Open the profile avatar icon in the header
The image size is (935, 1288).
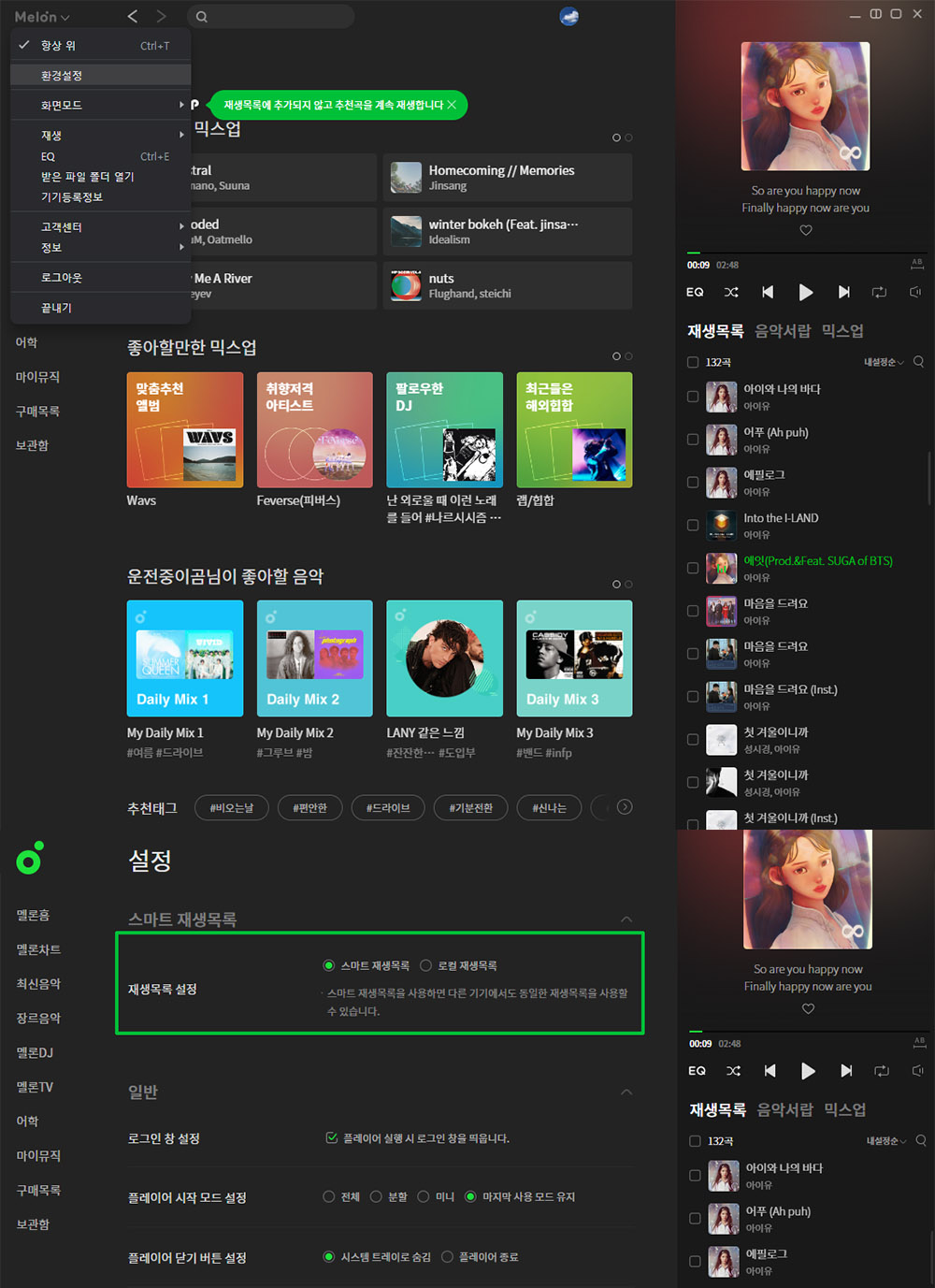pos(568,16)
